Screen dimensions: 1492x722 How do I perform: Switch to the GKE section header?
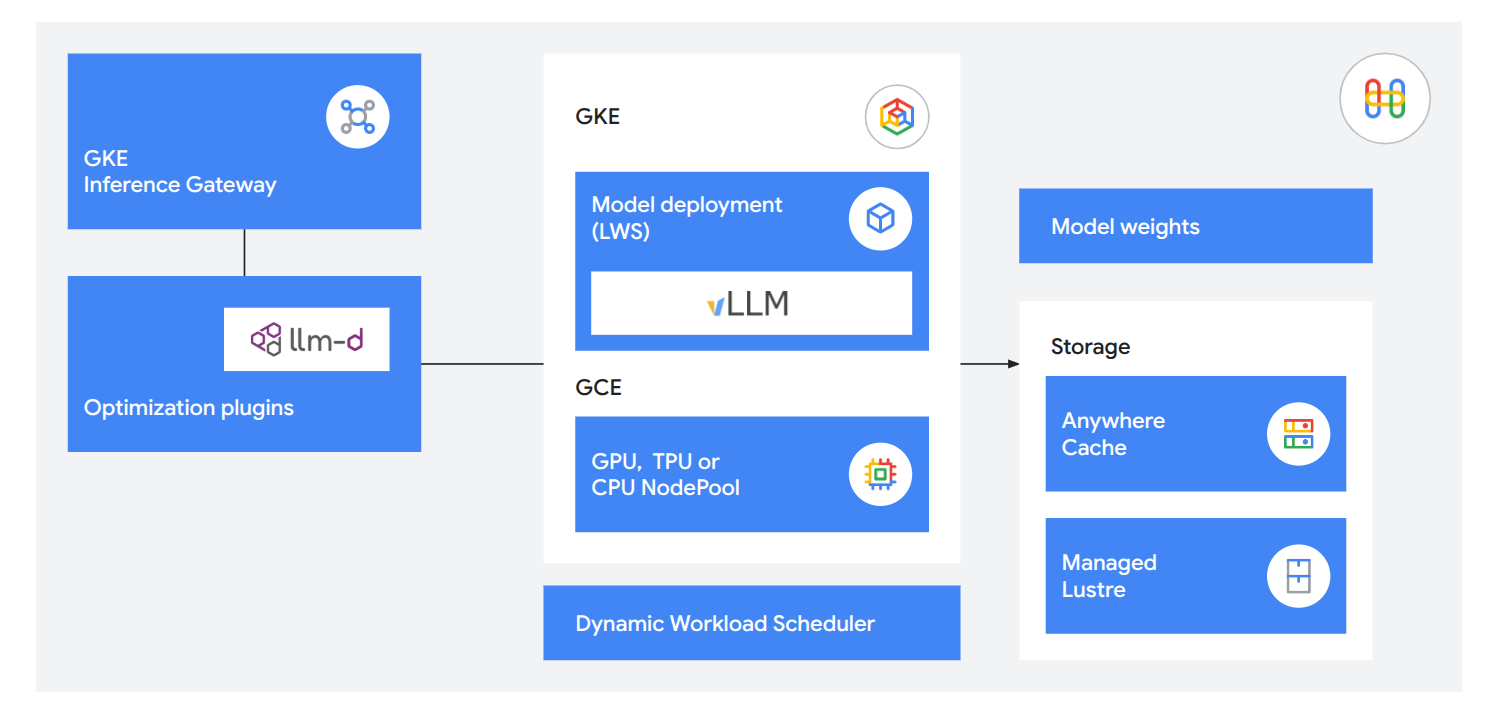pos(600,116)
